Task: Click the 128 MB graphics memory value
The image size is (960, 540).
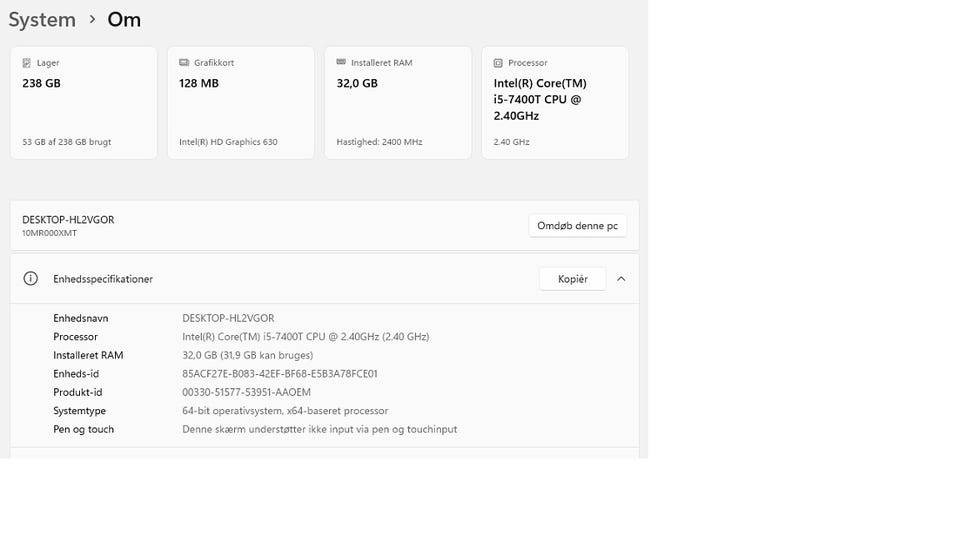Action: [x=199, y=83]
